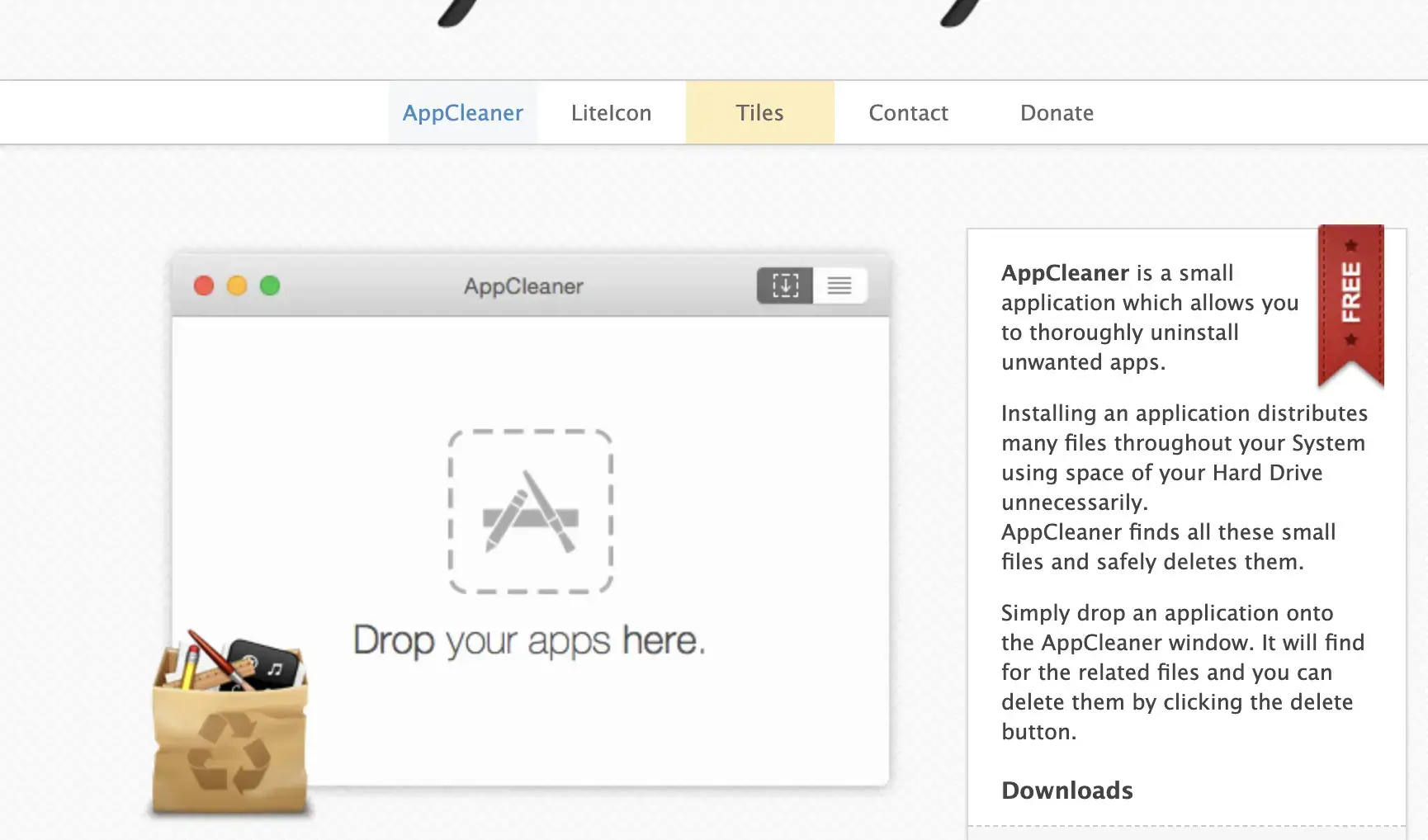Click the AppCleaner window title text
Image resolution: width=1428 pixels, height=840 pixels.
coord(523,286)
